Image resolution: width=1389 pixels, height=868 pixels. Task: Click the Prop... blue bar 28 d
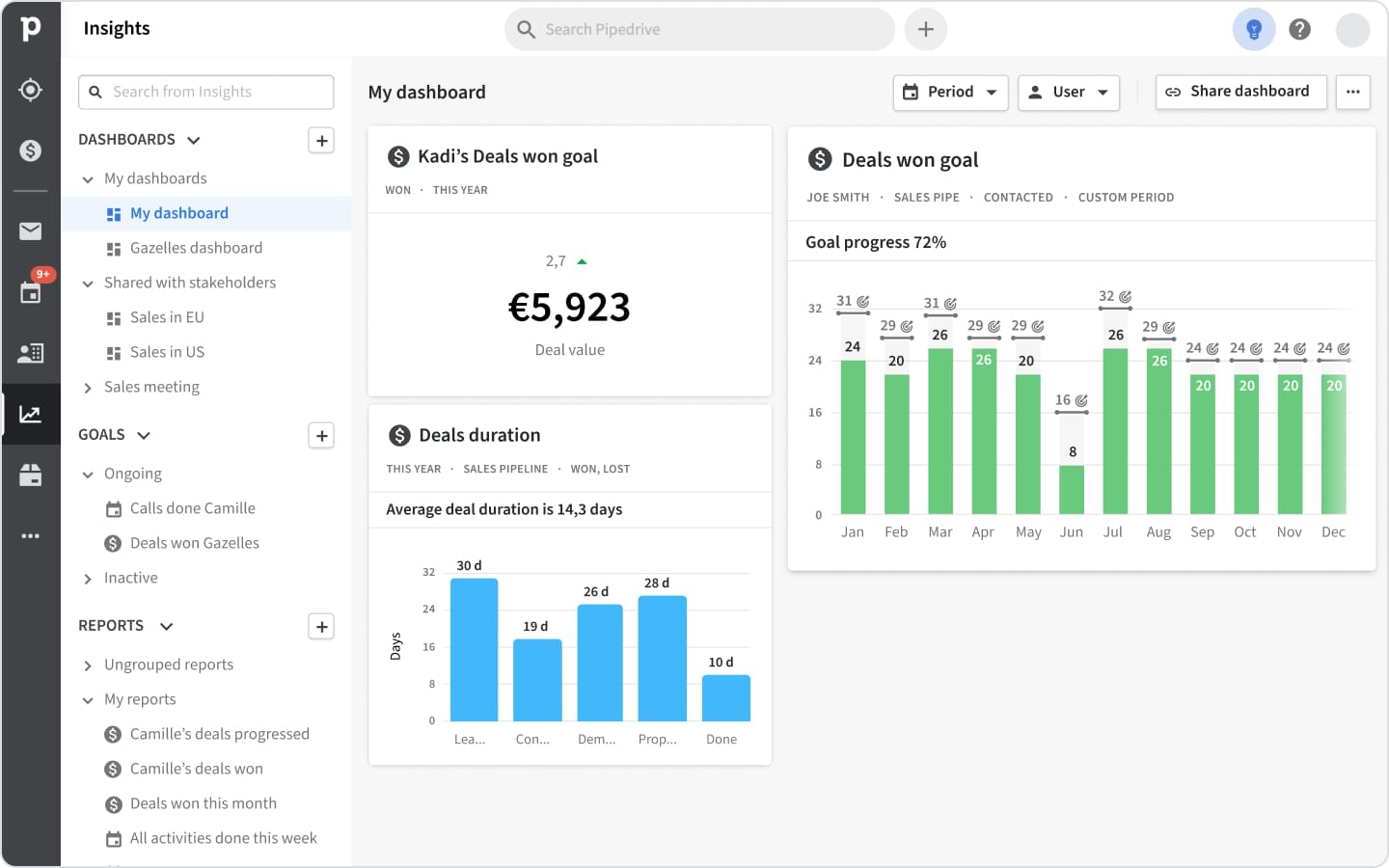coord(663,659)
